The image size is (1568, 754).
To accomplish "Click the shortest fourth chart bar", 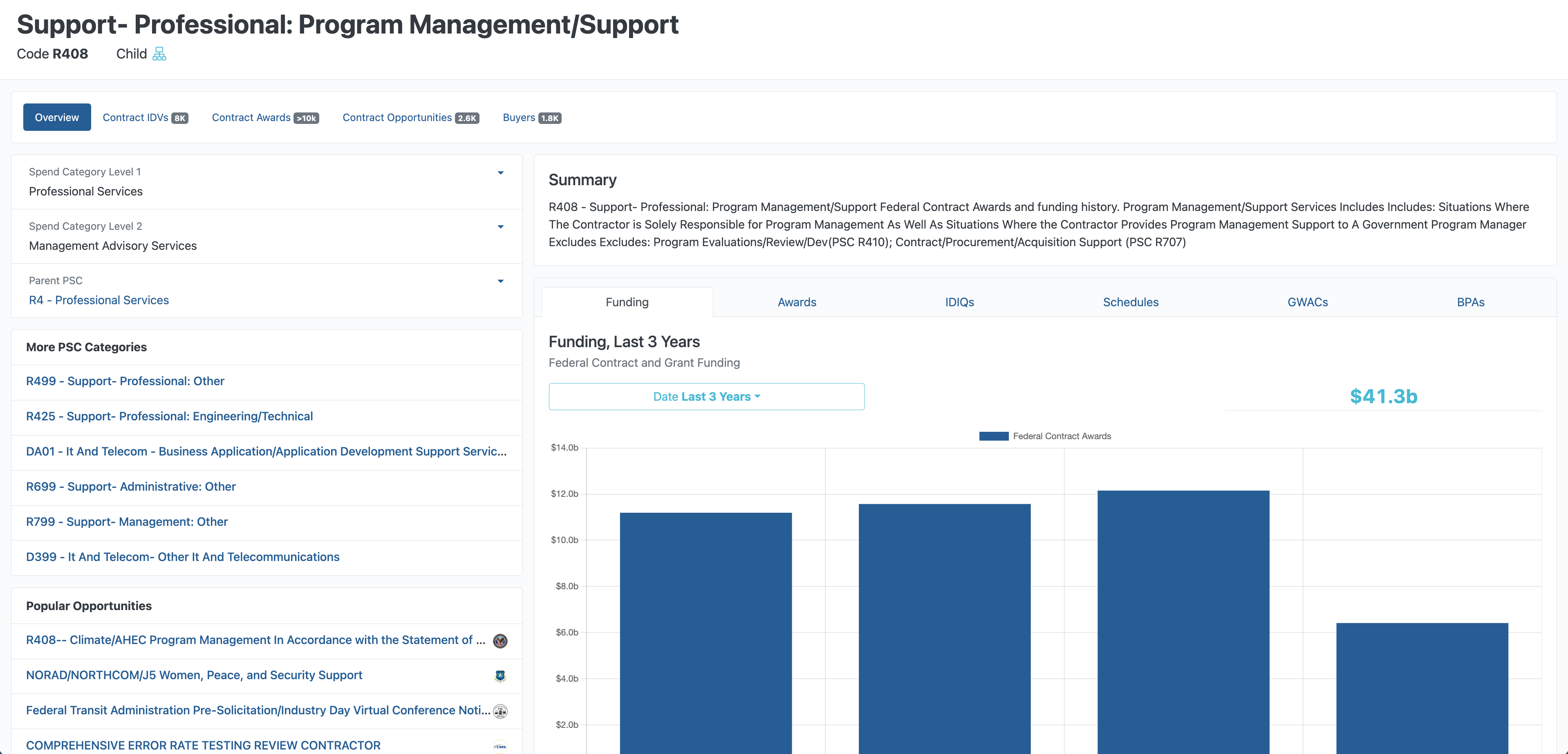I will click(x=1422, y=688).
